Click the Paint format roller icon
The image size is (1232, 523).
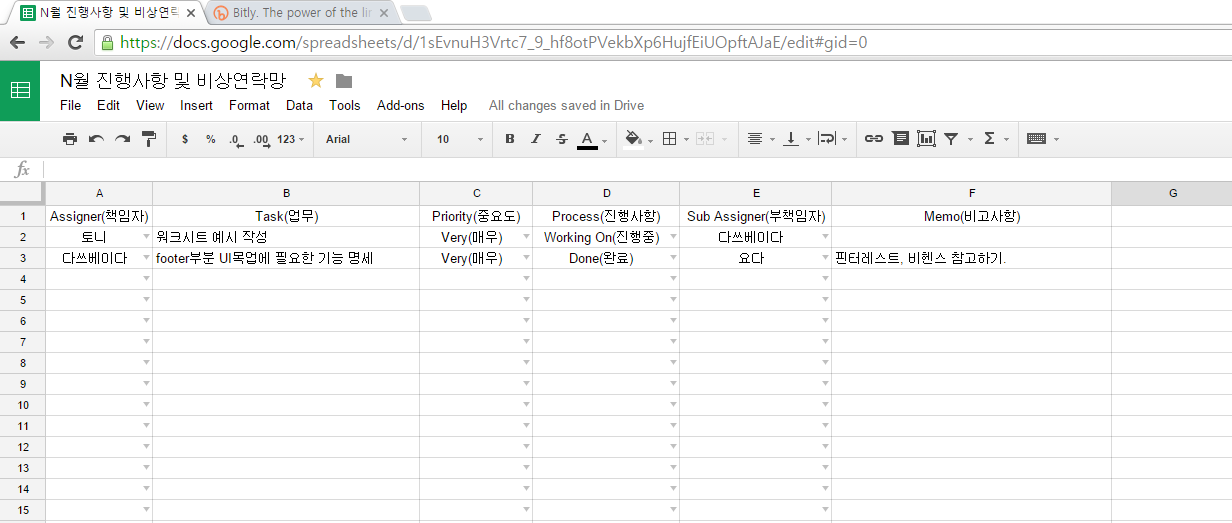(x=149, y=139)
